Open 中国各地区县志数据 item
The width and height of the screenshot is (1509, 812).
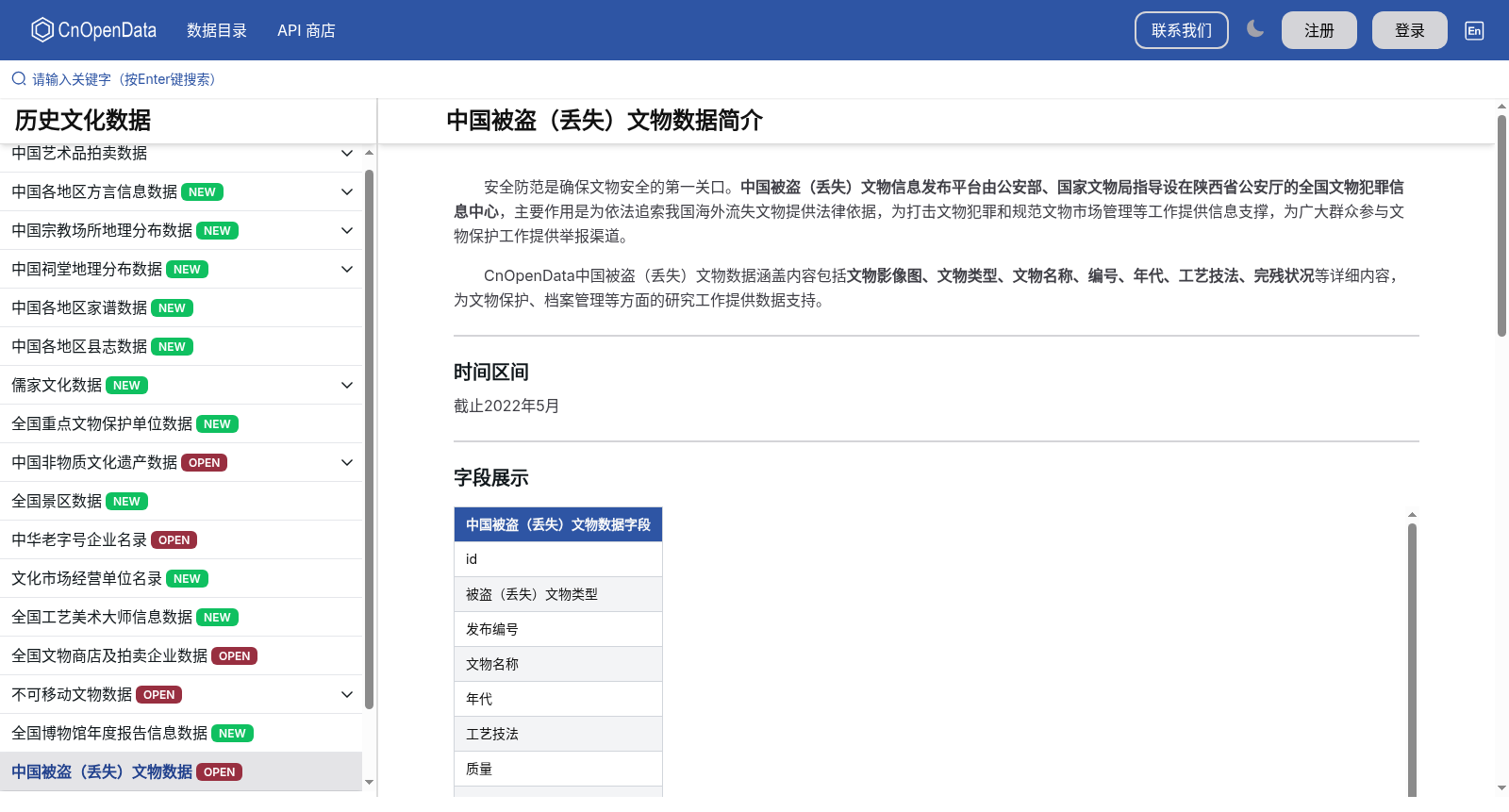[181, 346]
